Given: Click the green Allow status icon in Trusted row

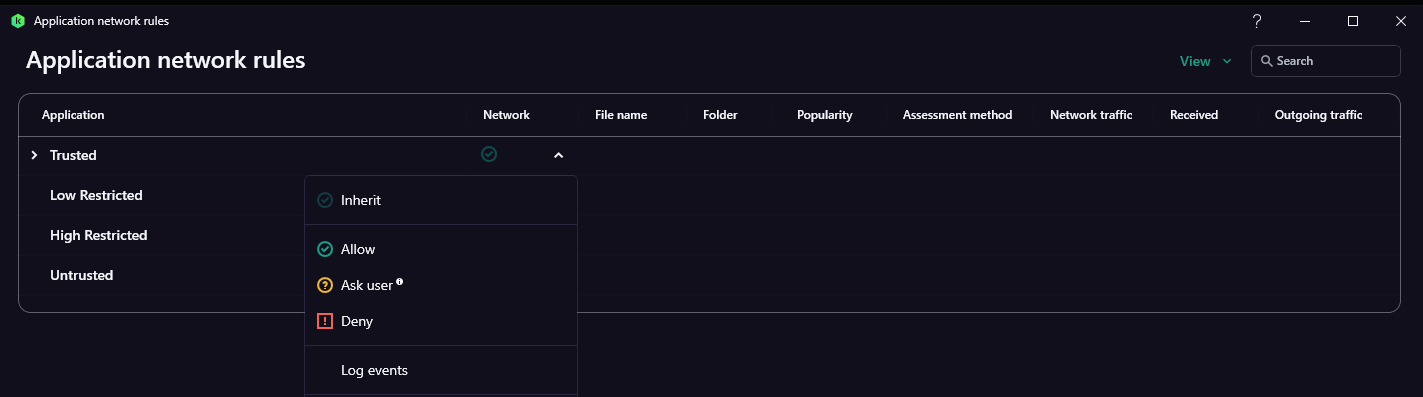Looking at the screenshot, I should [489, 154].
